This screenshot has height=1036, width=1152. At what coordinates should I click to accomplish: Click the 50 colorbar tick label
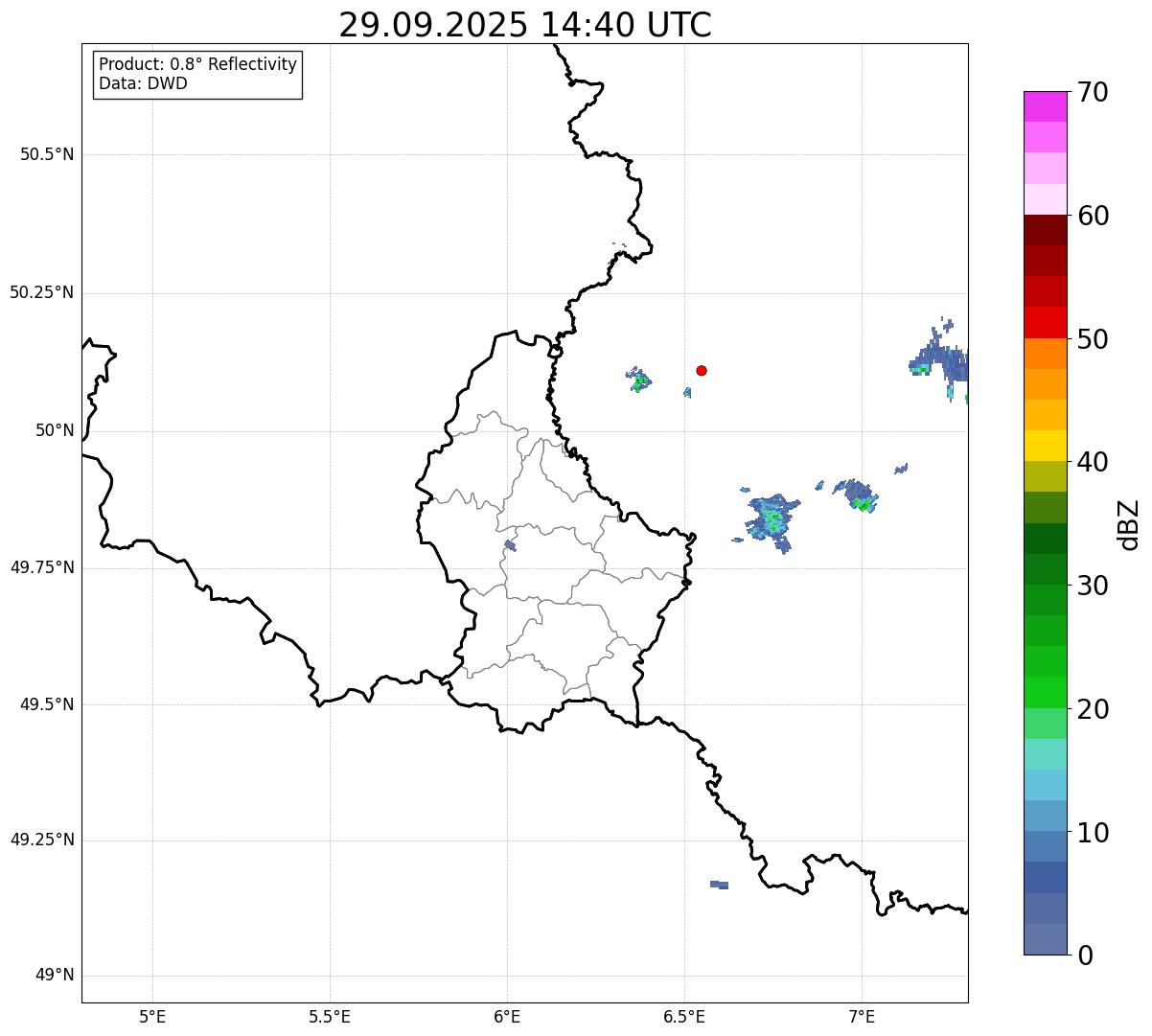coord(1093,339)
